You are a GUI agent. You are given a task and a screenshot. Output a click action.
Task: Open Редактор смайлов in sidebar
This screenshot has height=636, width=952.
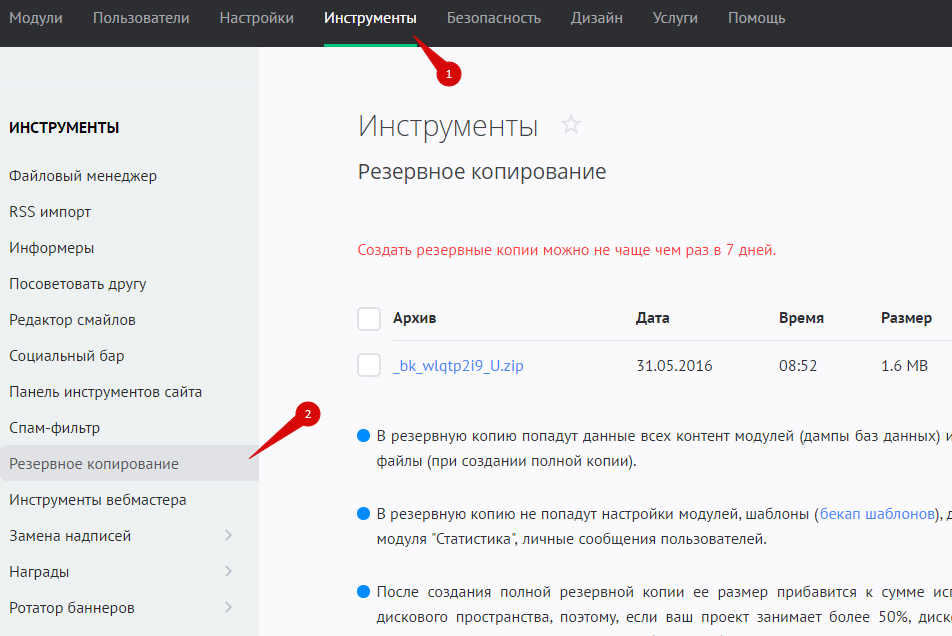tap(72, 320)
